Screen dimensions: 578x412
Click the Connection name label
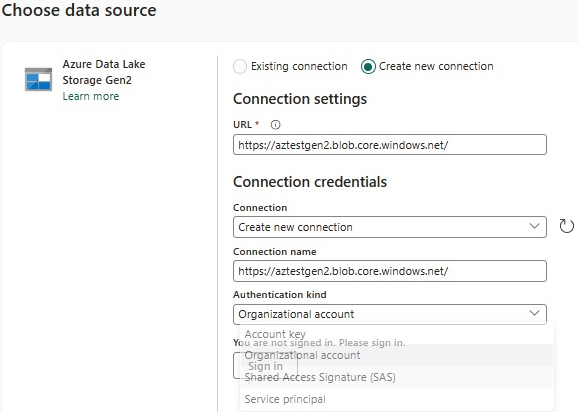[x=275, y=252]
